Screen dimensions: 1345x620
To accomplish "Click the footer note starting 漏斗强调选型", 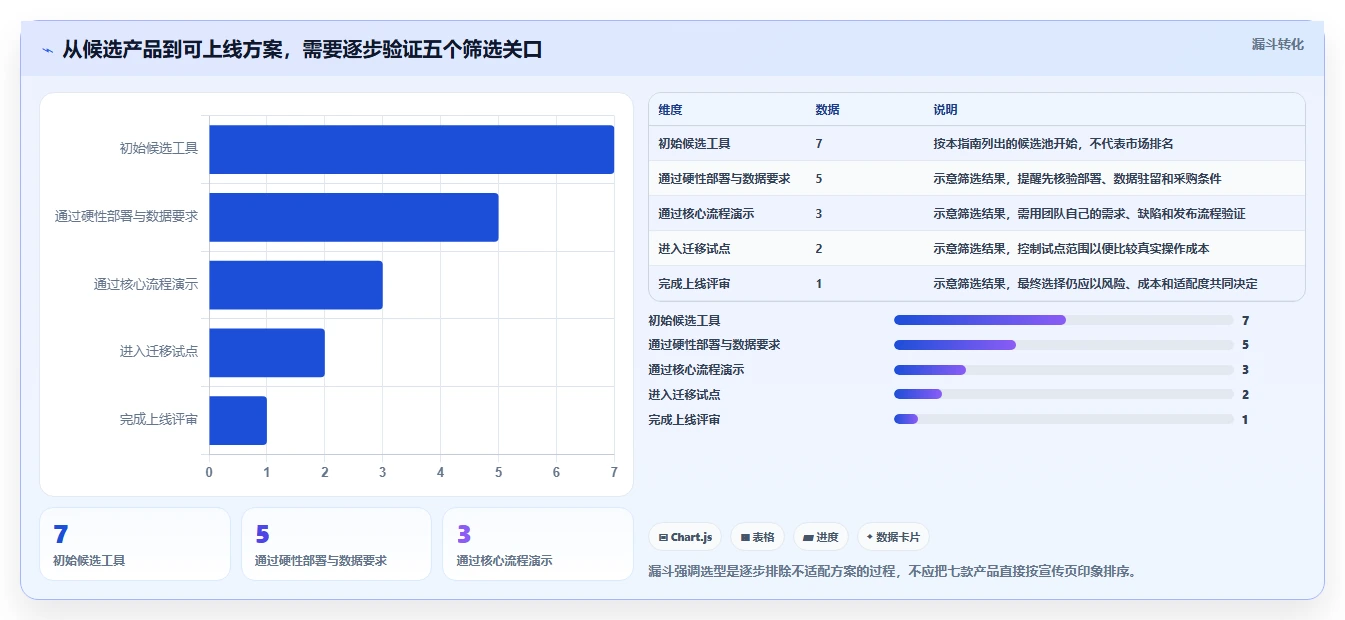I will (892, 572).
